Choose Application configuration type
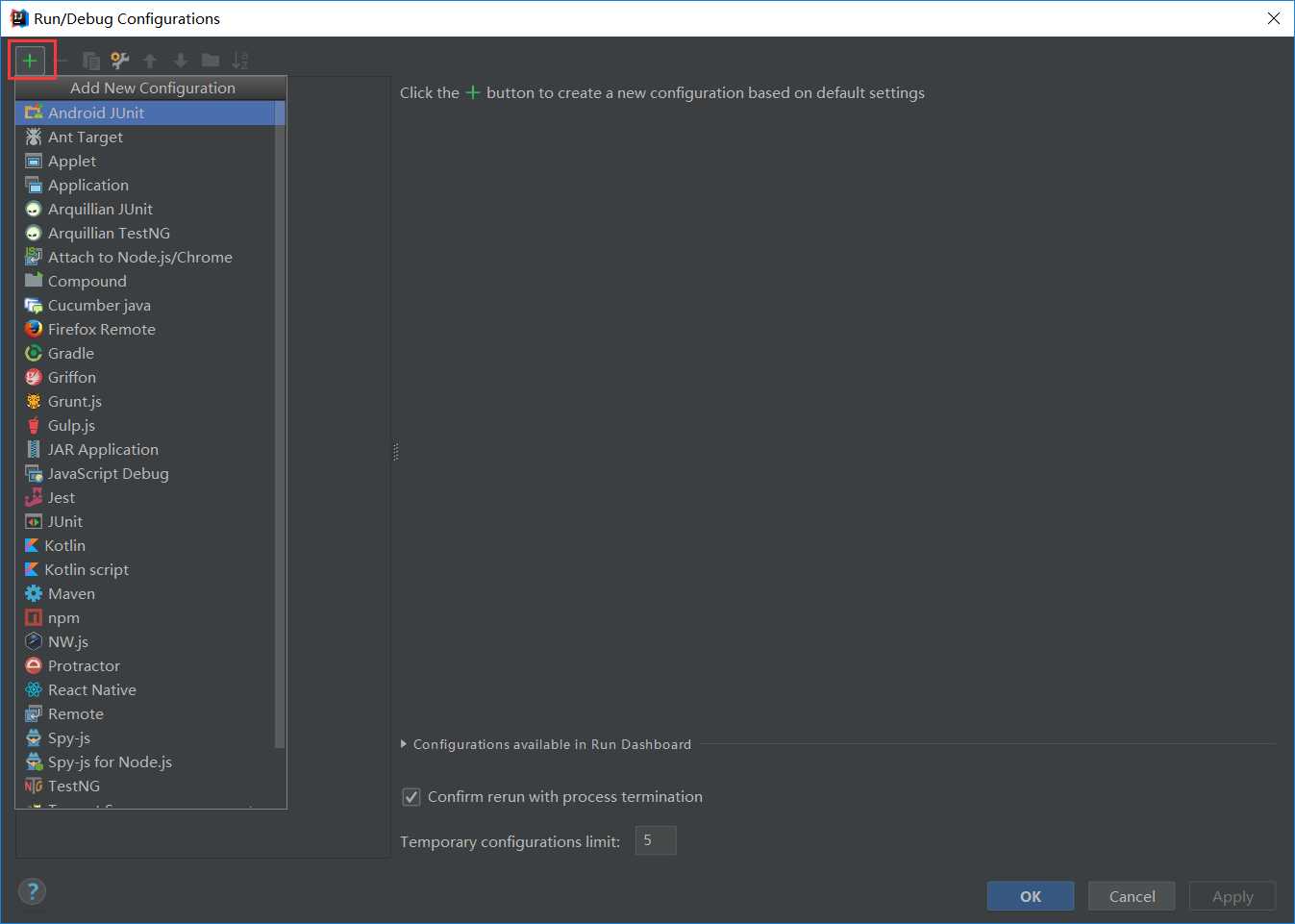The image size is (1295, 924). point(145,185)
